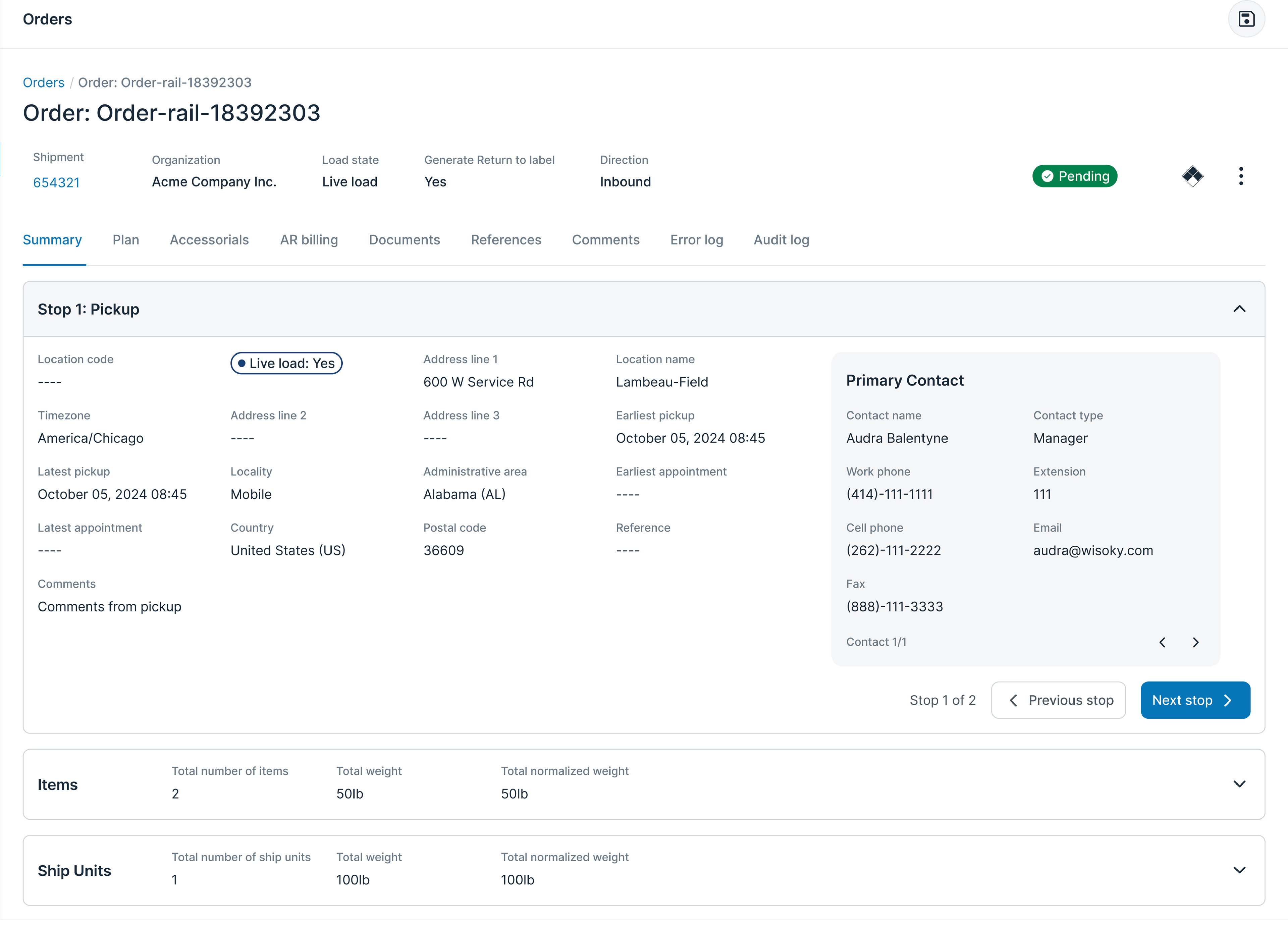Viewport: 1288px width, 927px height.
Task: Switch to the Summary tab
Action: (x=52, y=240)
